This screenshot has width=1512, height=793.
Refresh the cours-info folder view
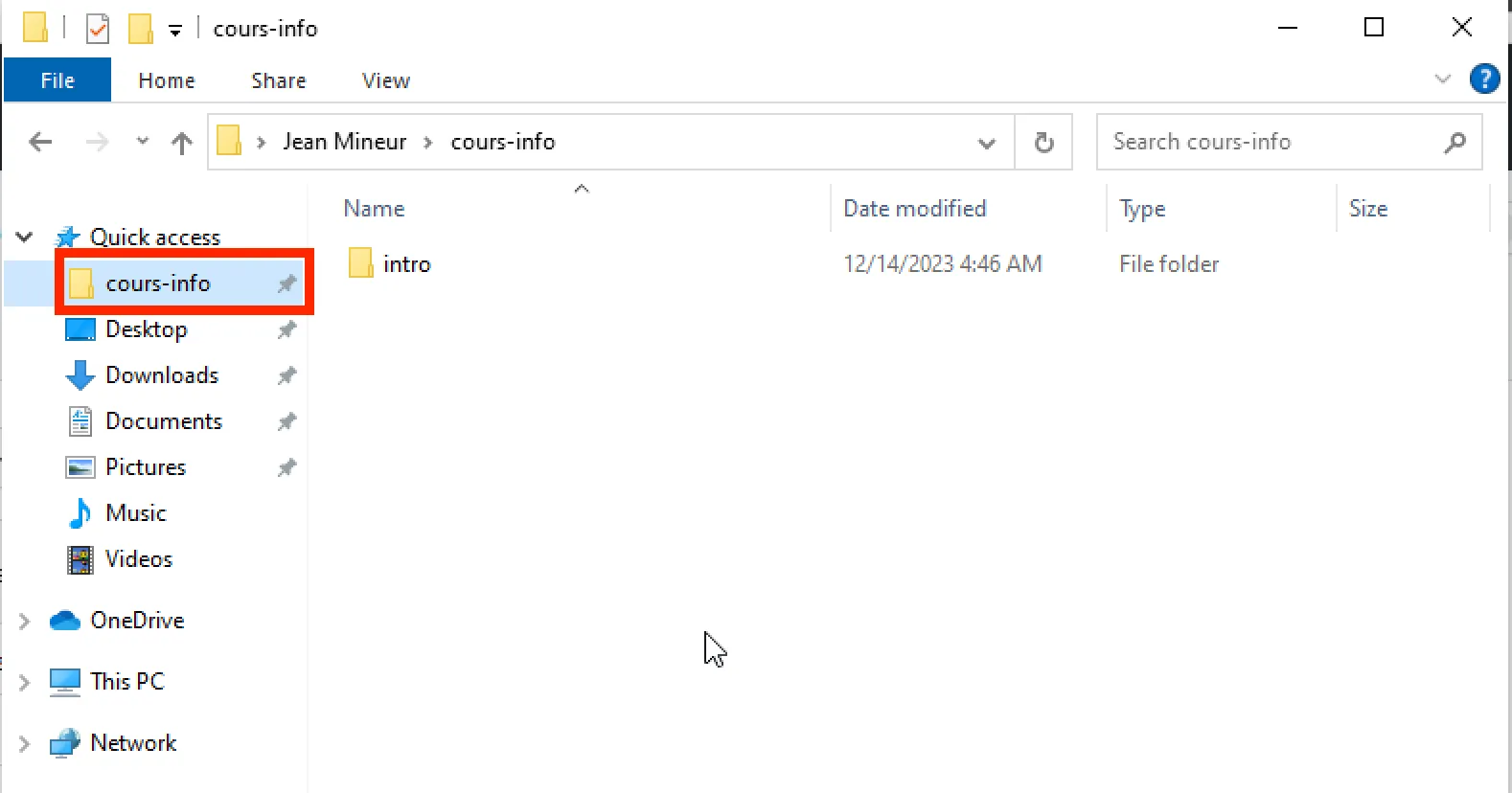[1043, 143]
